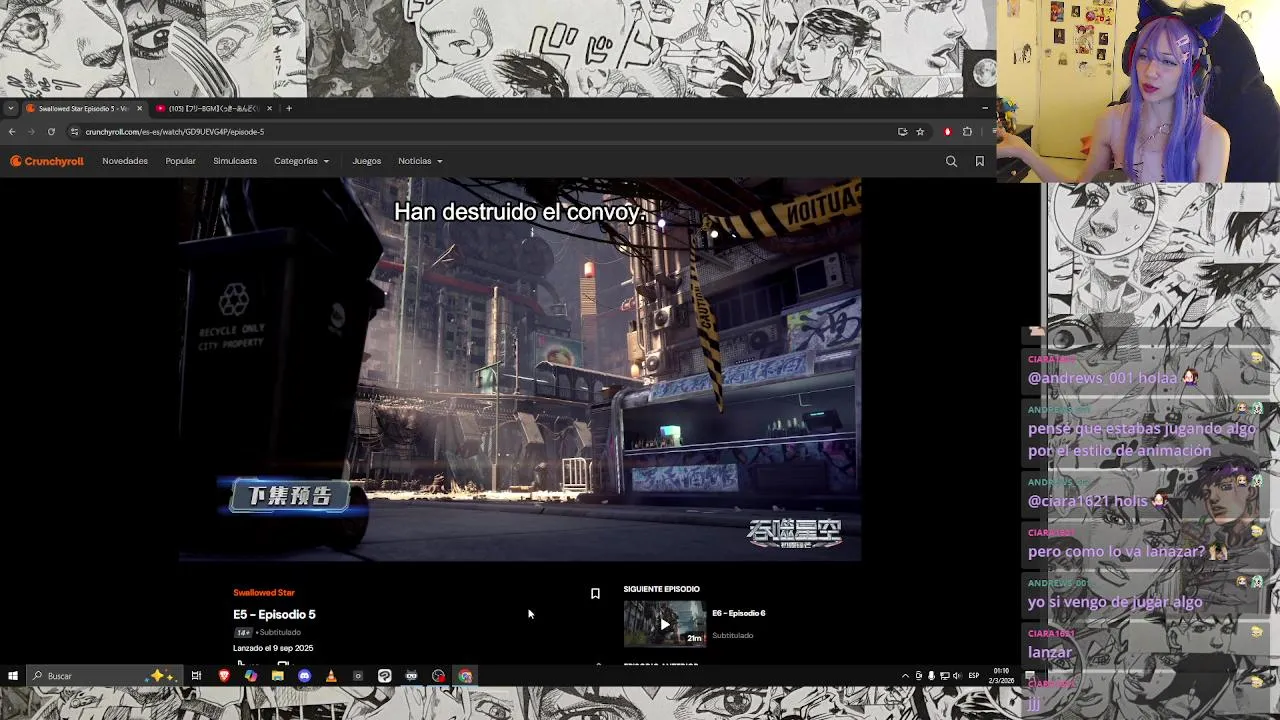This screenshot has width=1280, height=720.
Task: Open the Simulcasts page
Action: click(235, 161)
